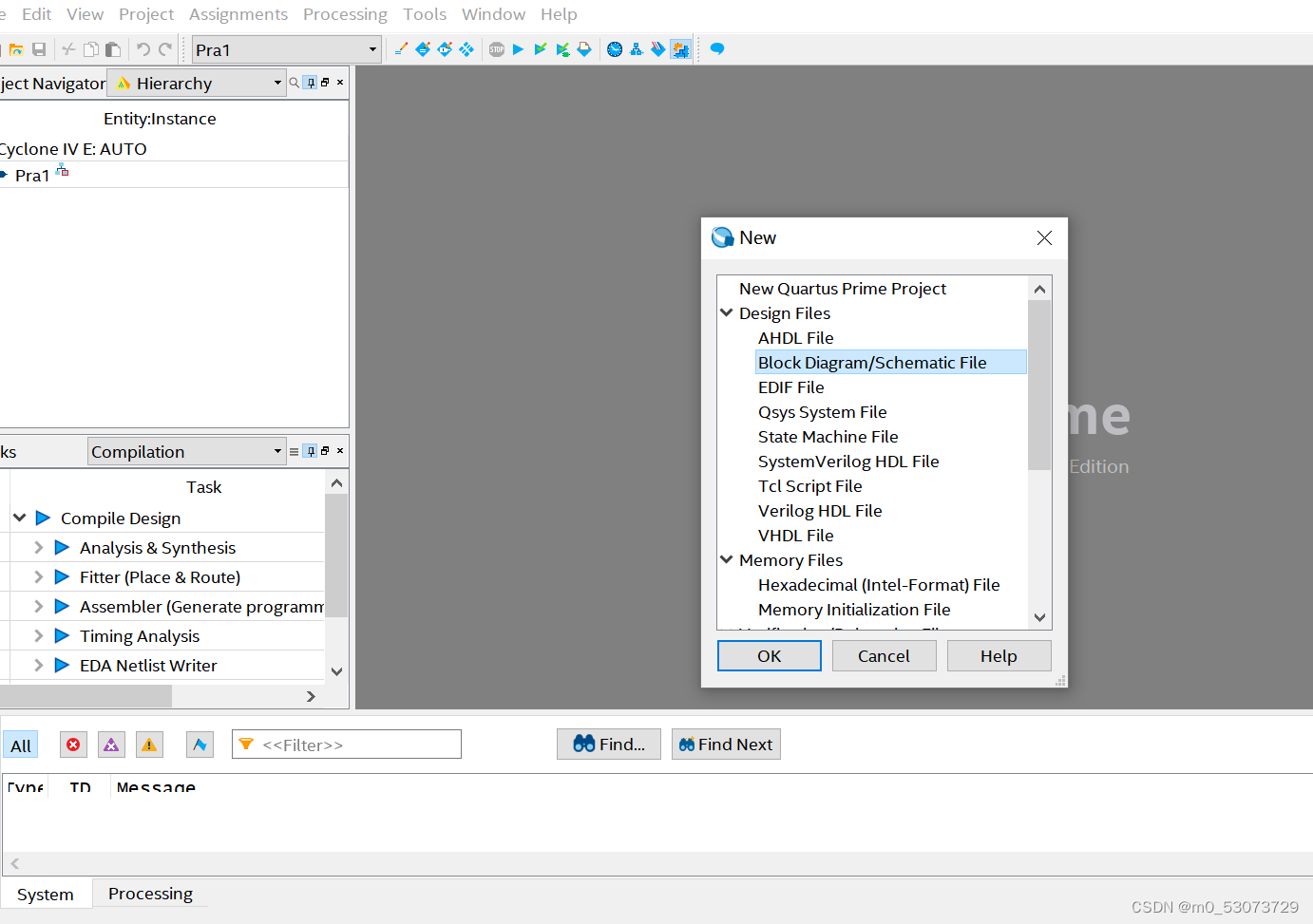Image resolution: width=1313 pixels, height=924 pixels.
Task: Expand the Assembler task row
Action: pyautogui.click(x=39, y=606)
